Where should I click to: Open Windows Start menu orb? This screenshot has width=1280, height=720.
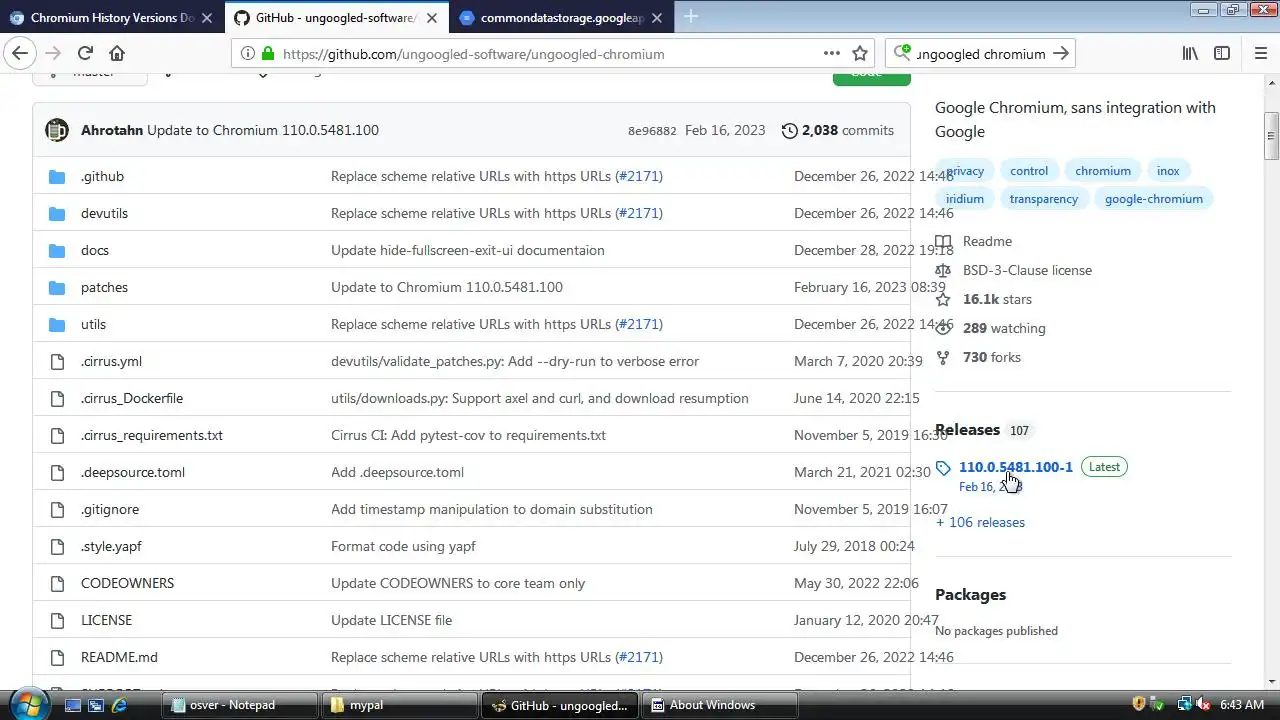[x=27, y=704]
